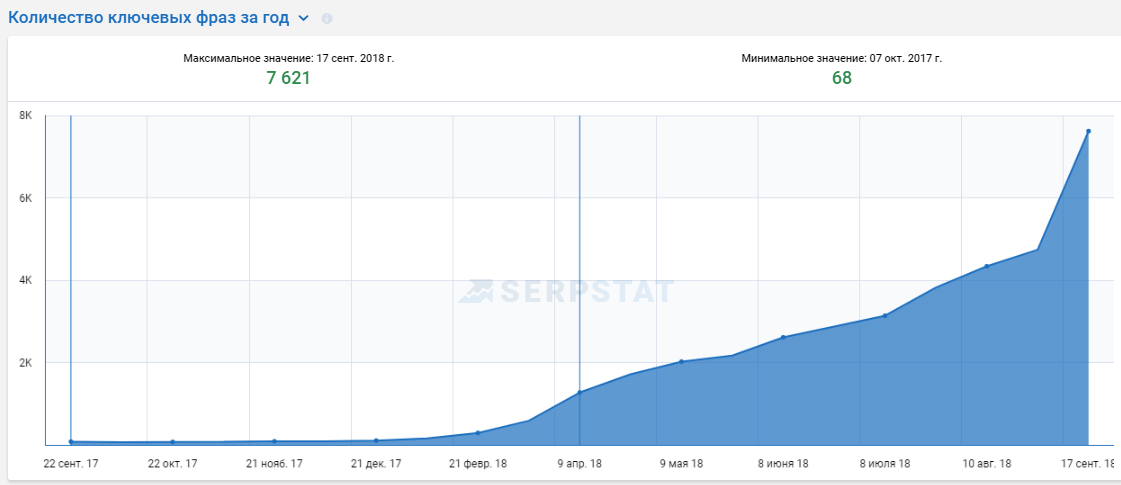Click the vertical marker line at 9 апр. 18
The height and width of the screenshot is (485, 1121).
coord(580,250)
